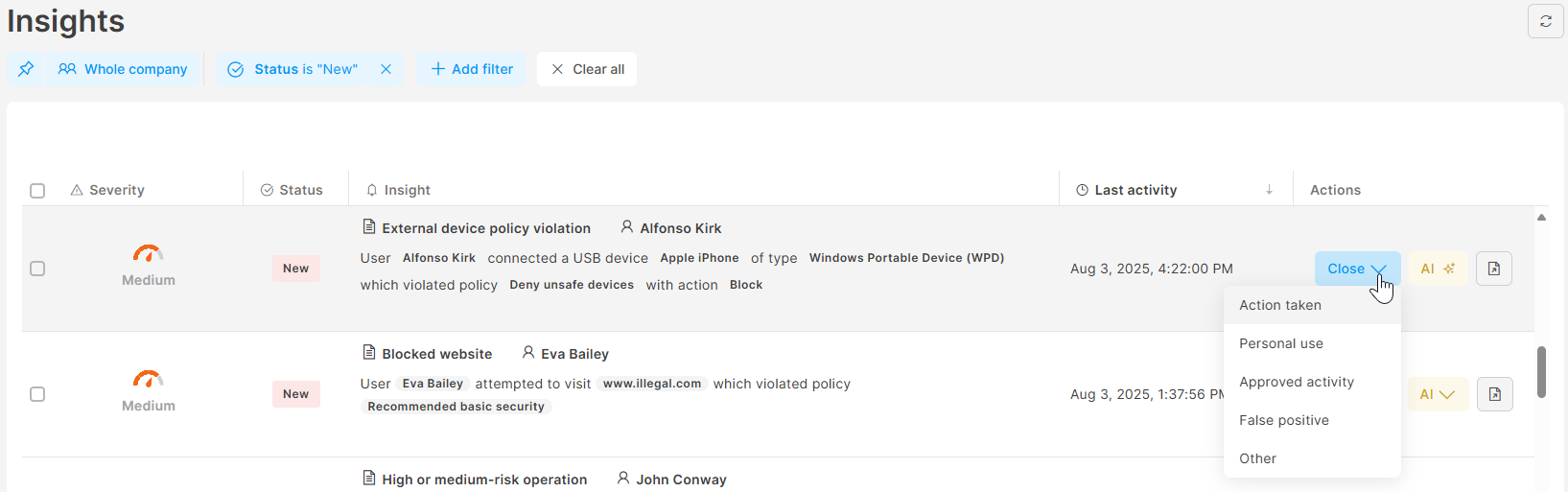1568x492 pixels.
Task: Click the Recommended basic security policy tag
Action: [x=456, y=407]
